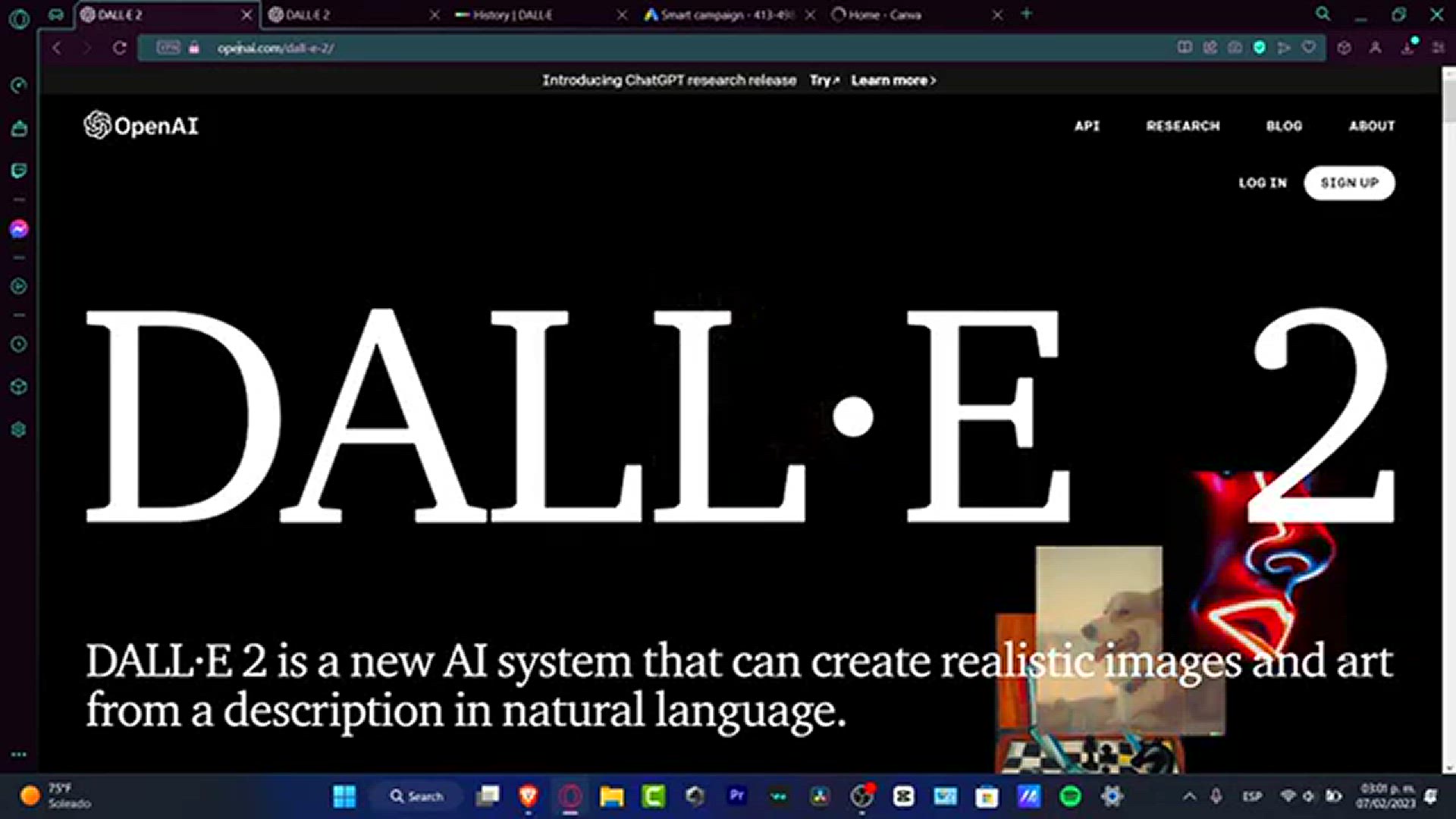1456x819 pixels.
Task: Open Messenger in the sidebar
Action: coord(19,229)
